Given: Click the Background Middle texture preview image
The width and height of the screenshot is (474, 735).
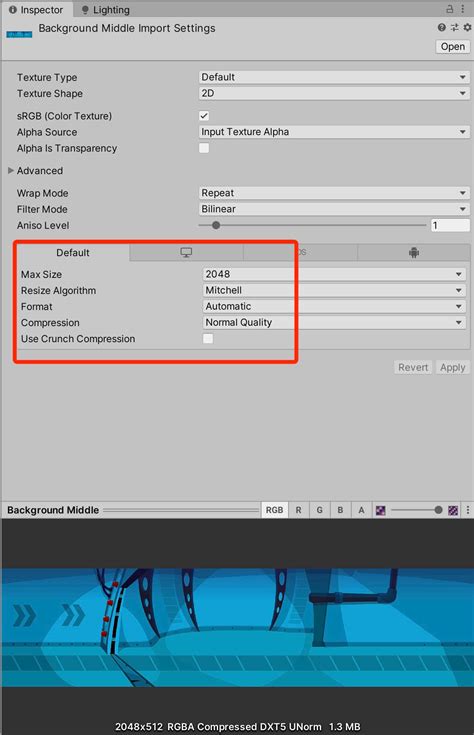Looking at the screenshot, I should pos(237,627).
